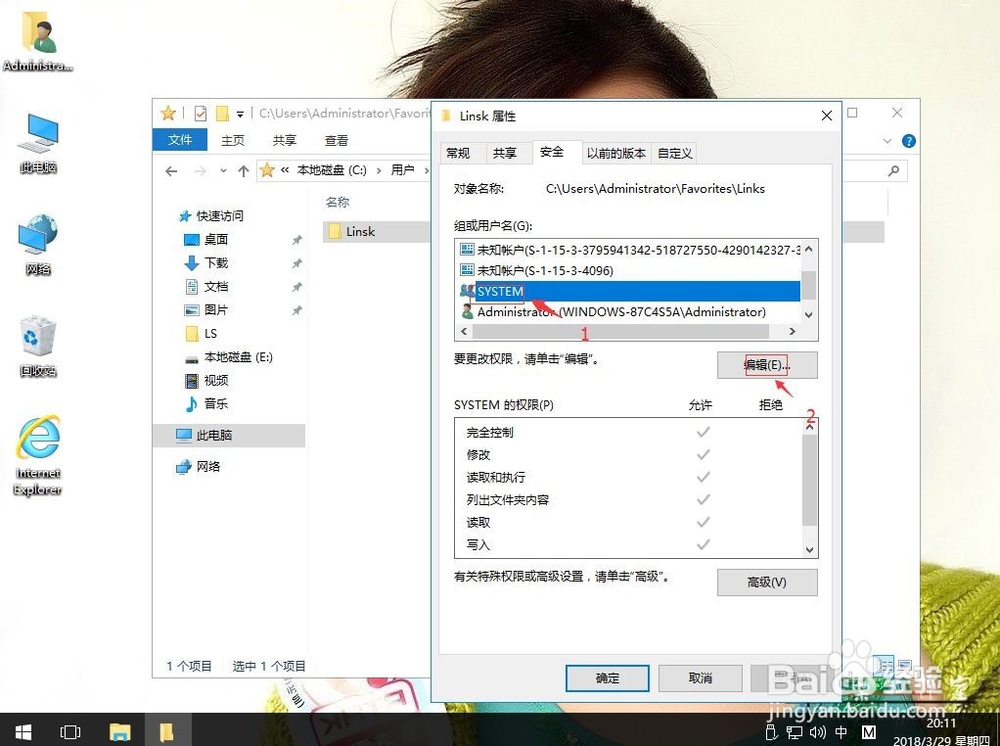Screen dimensions: 1000x746
Task: Click the 名称 column header
Action: click(337, 202)
